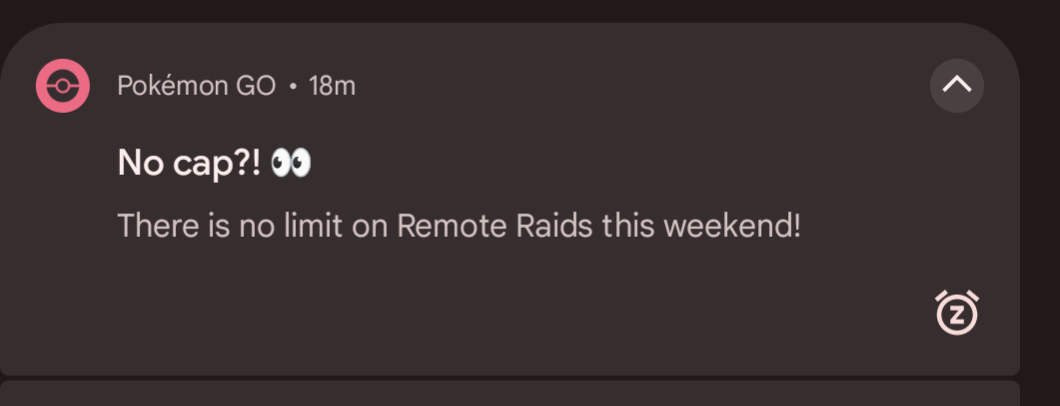
Task: Tap the dot separator before "18m"
Action: click(x=292, y=87)
